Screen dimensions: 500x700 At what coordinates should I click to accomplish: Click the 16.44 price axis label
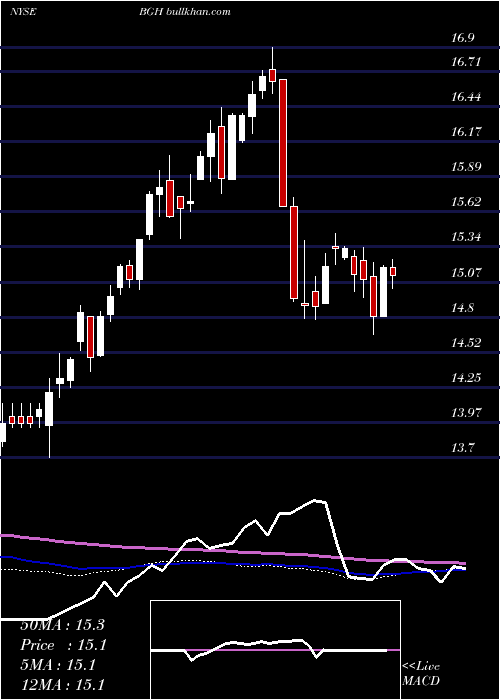point(466,97)
